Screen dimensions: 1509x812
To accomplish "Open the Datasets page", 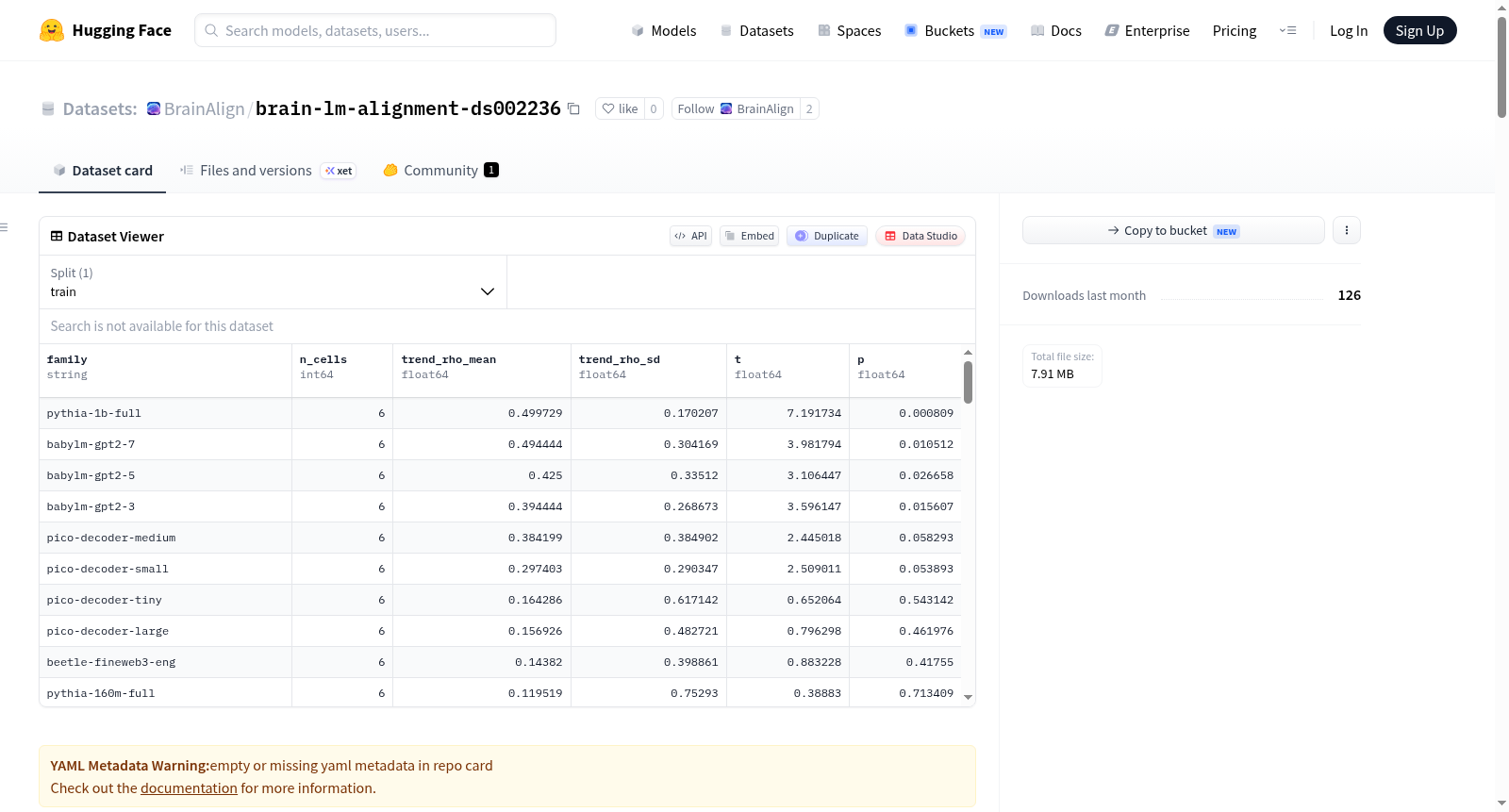I will 756,30.
